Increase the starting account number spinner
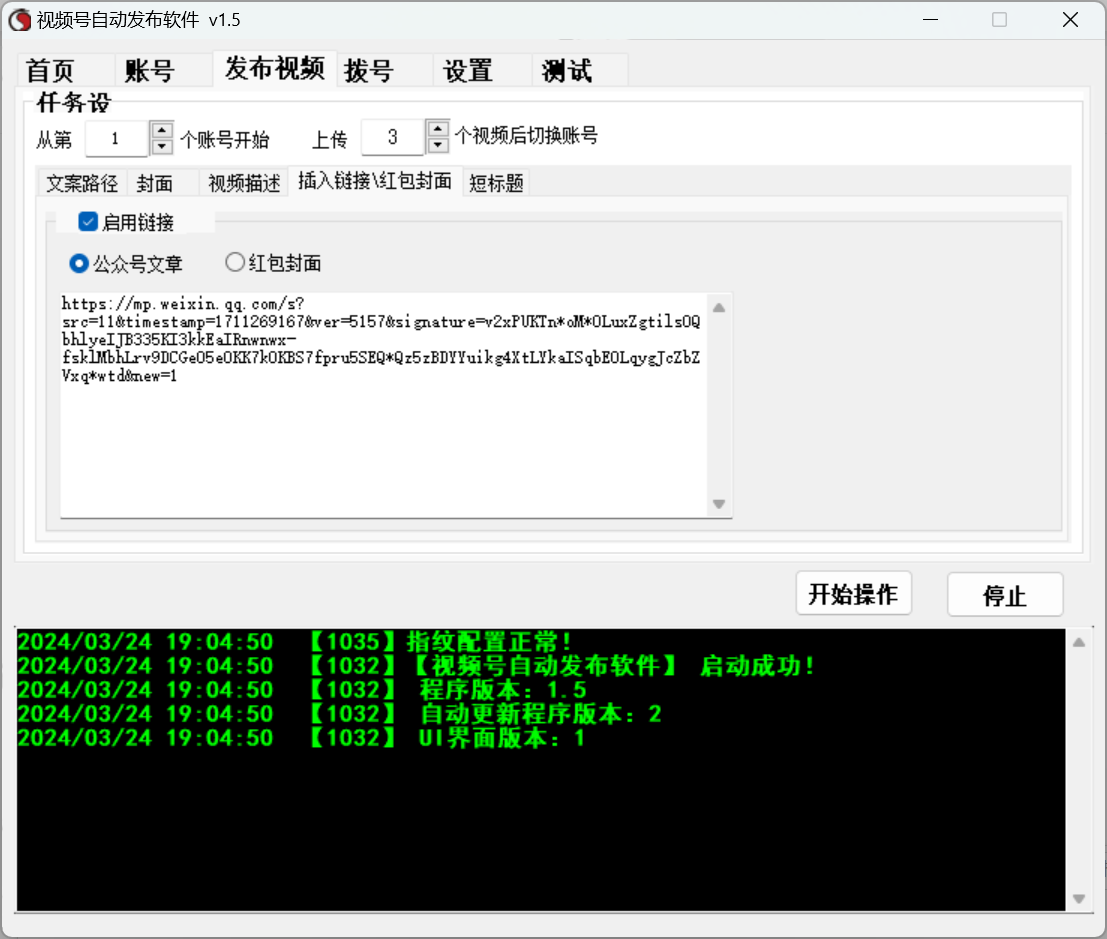This screenshot has height=939, width=1107. pyautogui.click(x=162, y=129)
